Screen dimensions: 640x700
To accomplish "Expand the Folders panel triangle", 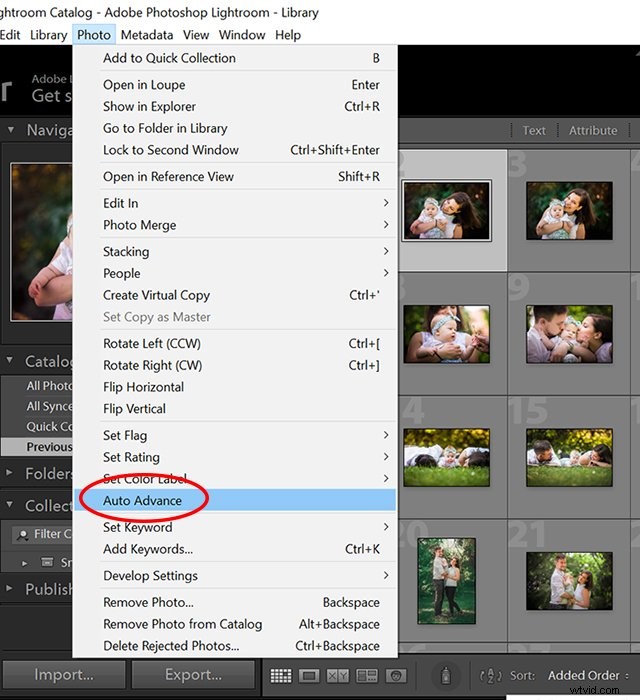I will pyautogui.click(x=9, y=472).
